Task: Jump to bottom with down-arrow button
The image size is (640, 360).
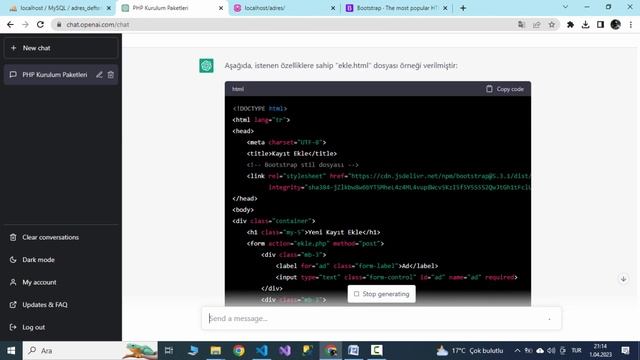Action: tap(623, 279)
